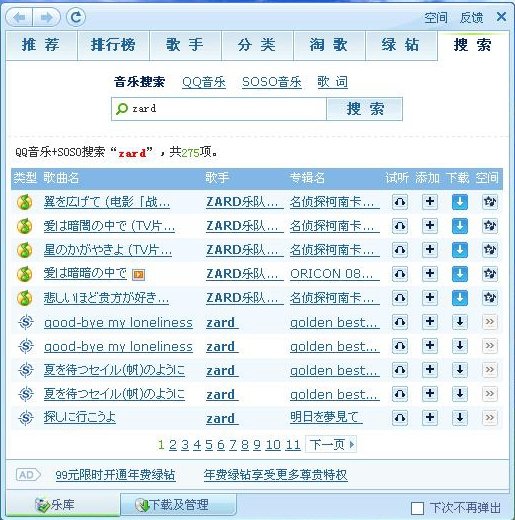
Task: Switch to the 乐库 bottom tab
Action: pos(63,505)
